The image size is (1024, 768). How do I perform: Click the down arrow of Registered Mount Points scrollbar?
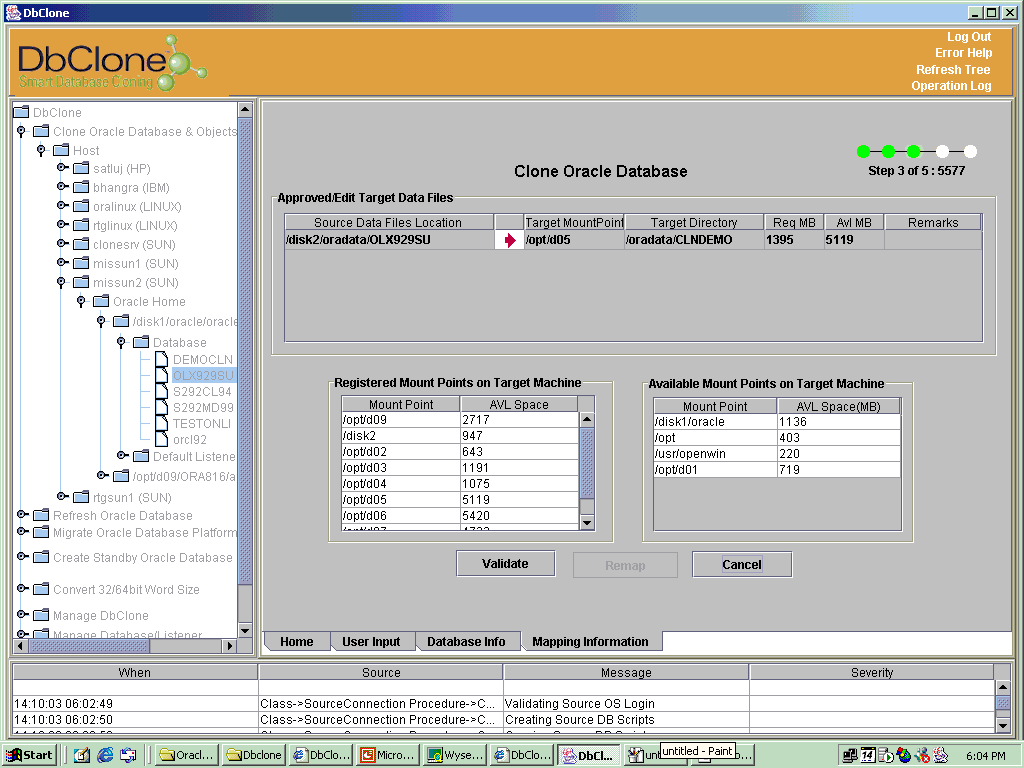pyautogui.click(x=586, y=522)
